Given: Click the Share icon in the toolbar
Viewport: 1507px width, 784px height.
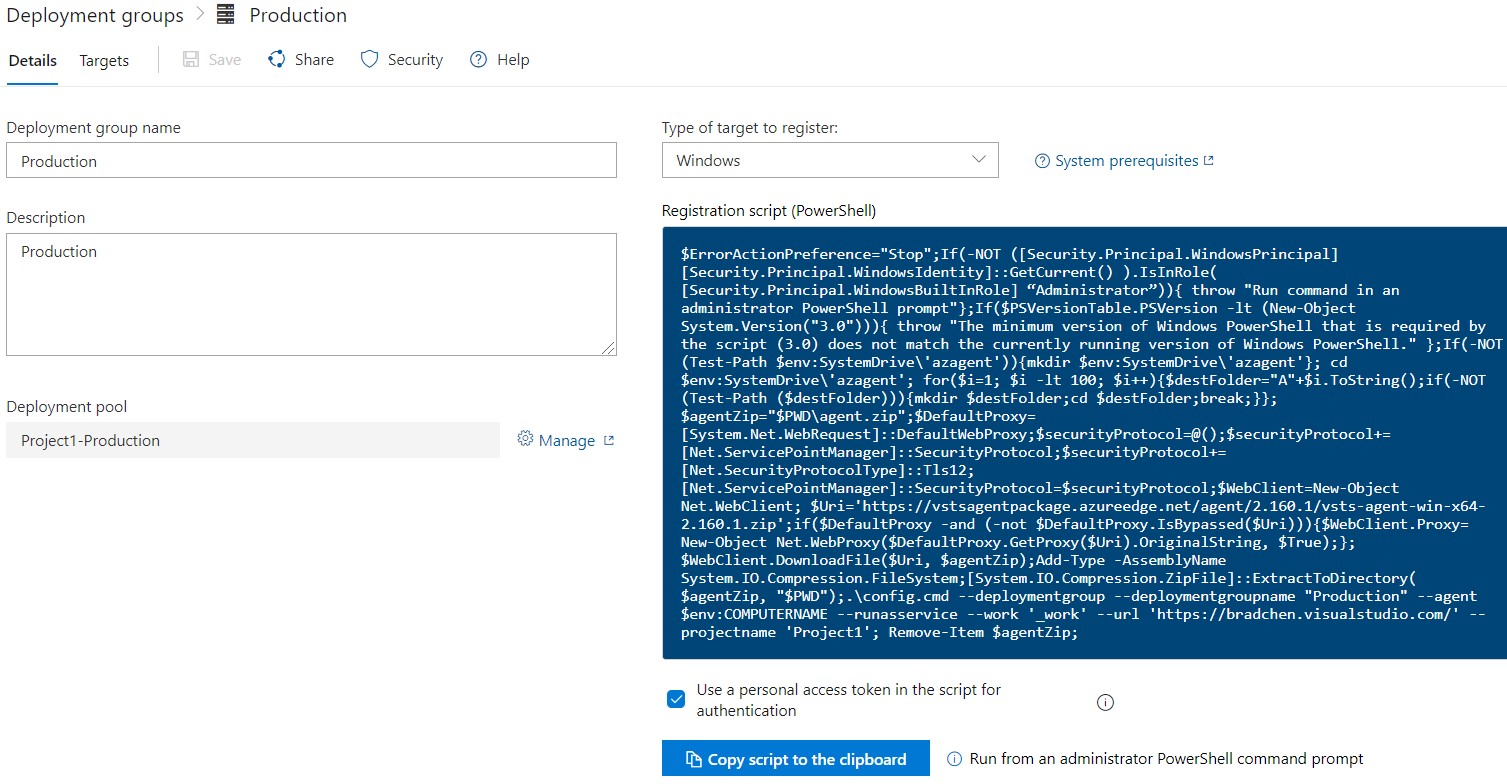Looking at the screenshot, I should [x=275, y=59].
